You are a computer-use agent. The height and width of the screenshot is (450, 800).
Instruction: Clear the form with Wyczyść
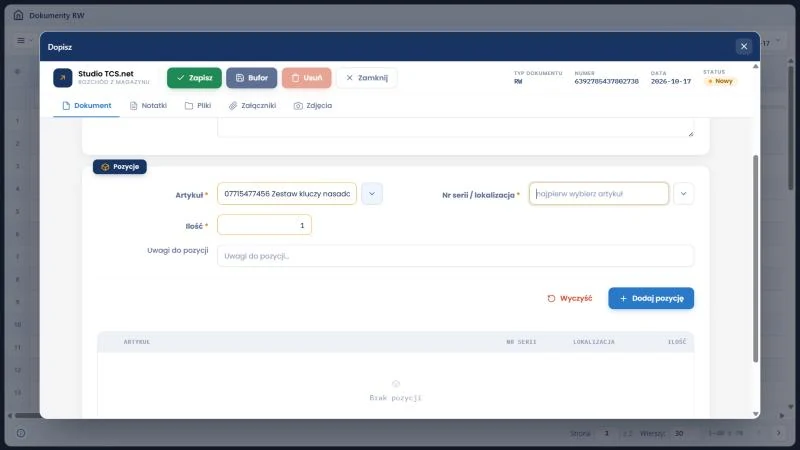click(569, 298)
